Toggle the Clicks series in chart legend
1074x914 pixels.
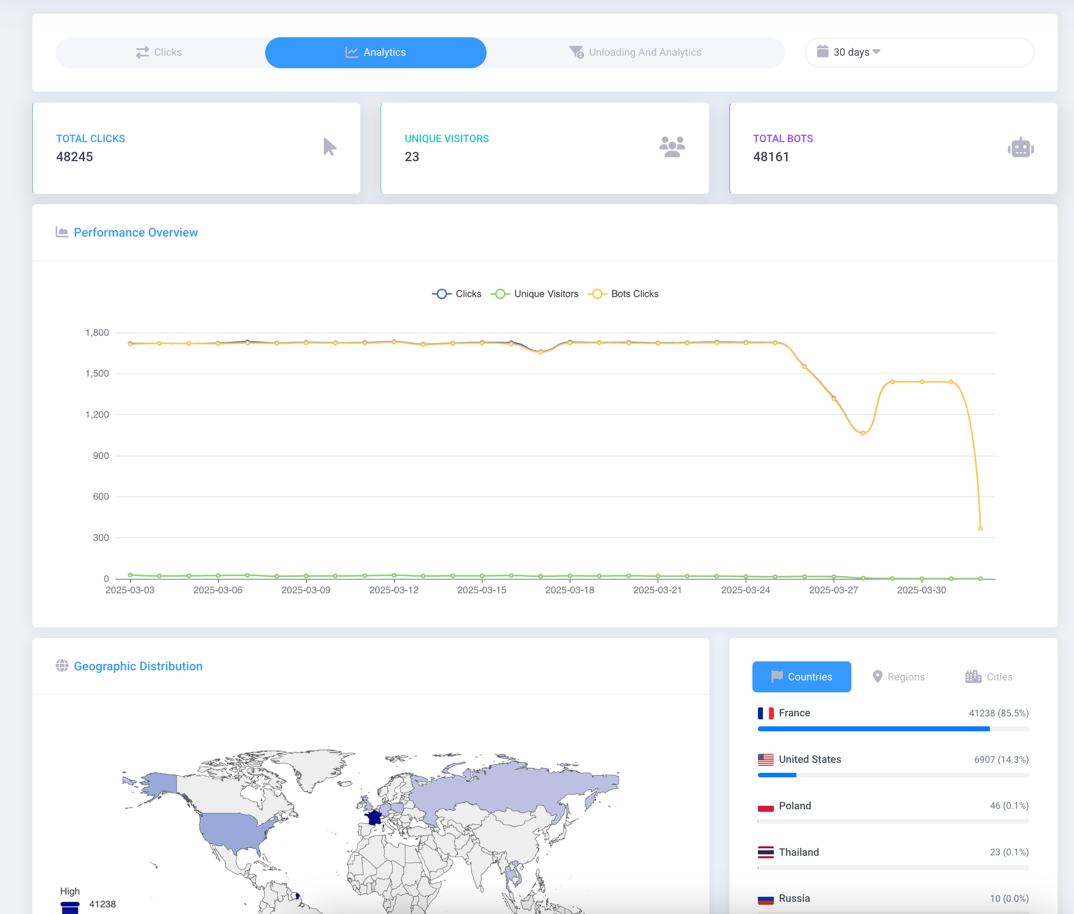[457, 294]
